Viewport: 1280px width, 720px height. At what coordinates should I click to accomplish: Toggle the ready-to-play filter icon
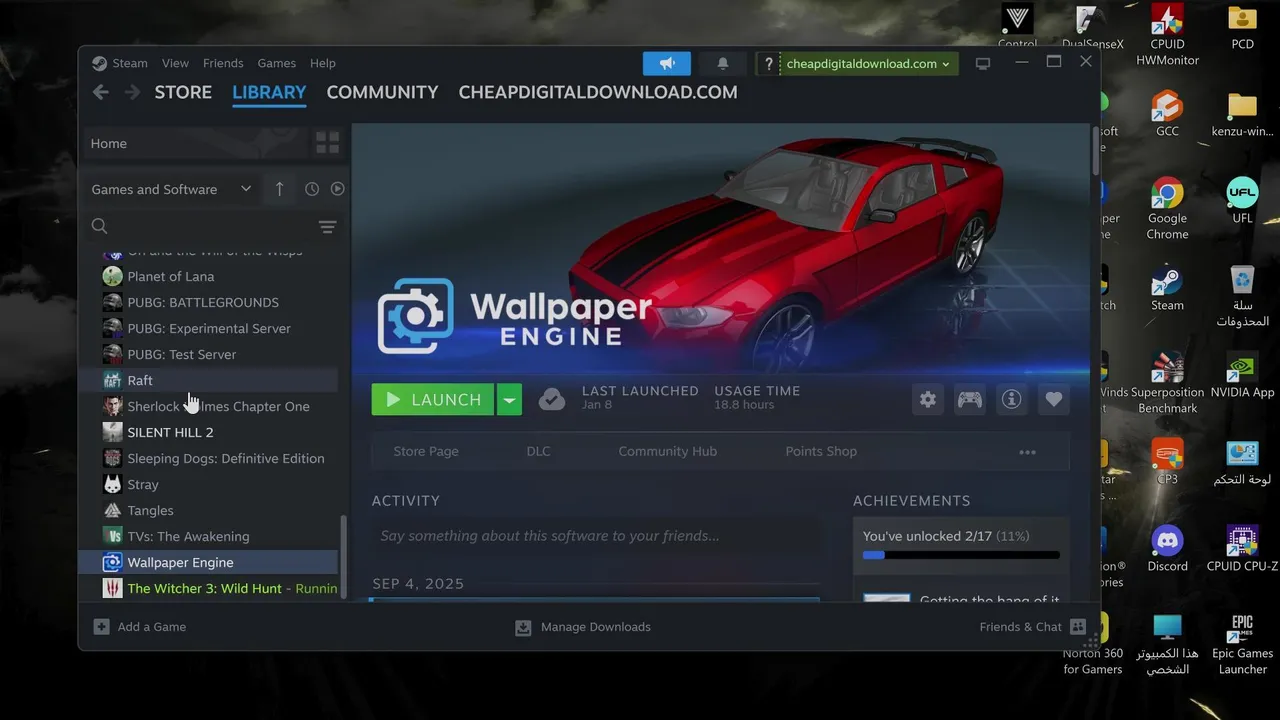pos(338,189)
